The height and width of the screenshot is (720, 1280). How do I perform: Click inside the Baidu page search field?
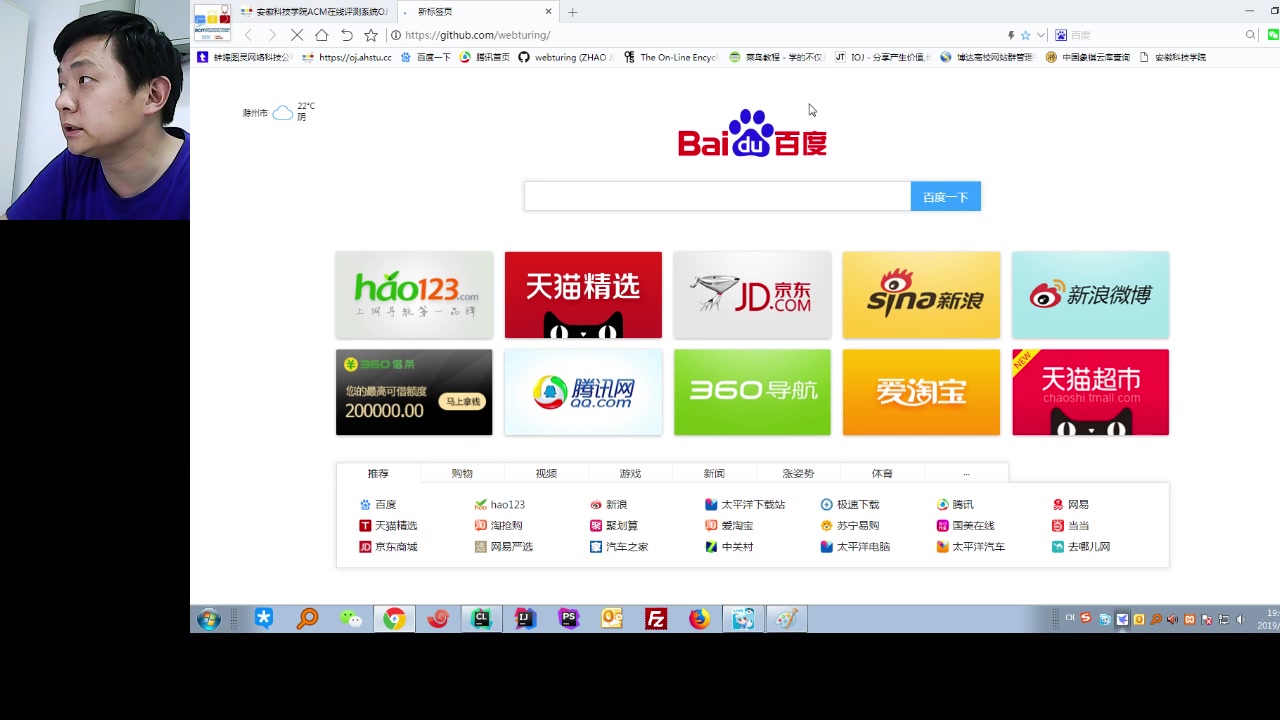click(717, 196)
